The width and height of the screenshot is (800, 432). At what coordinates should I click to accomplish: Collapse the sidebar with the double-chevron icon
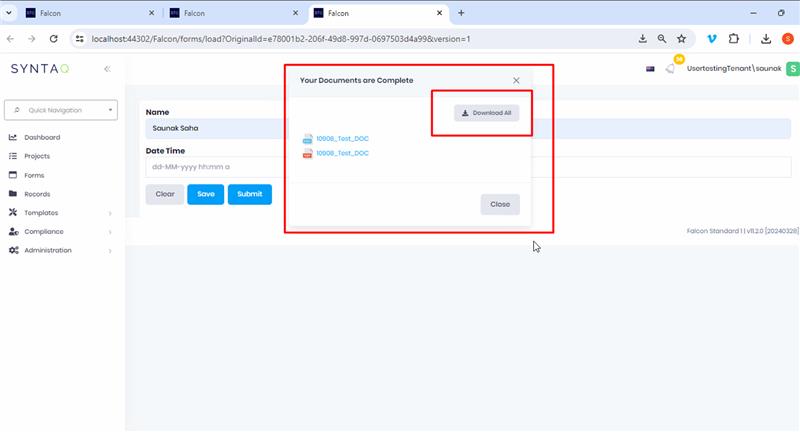pyautogui.click(x=107, y=69)
